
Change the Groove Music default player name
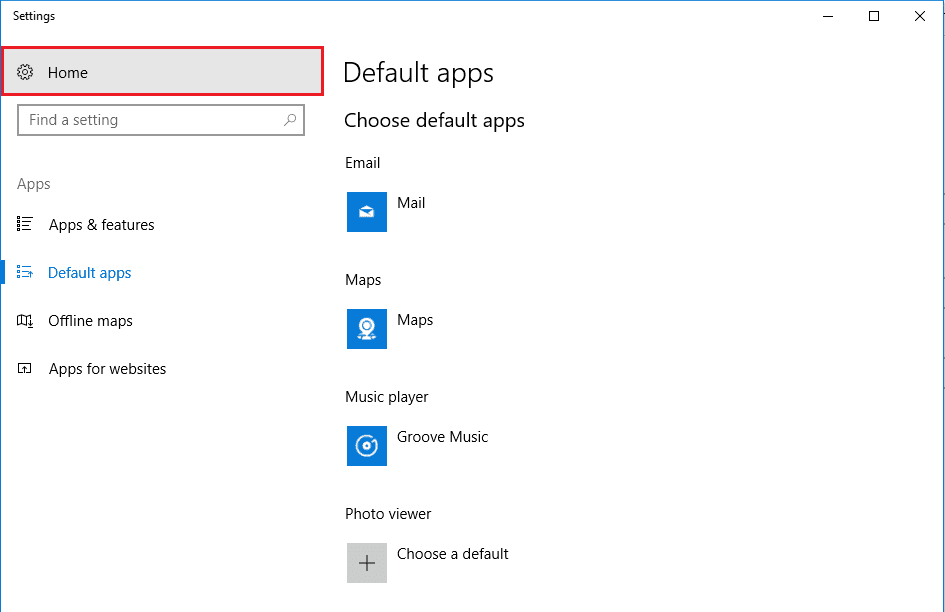tap(443, 437)
